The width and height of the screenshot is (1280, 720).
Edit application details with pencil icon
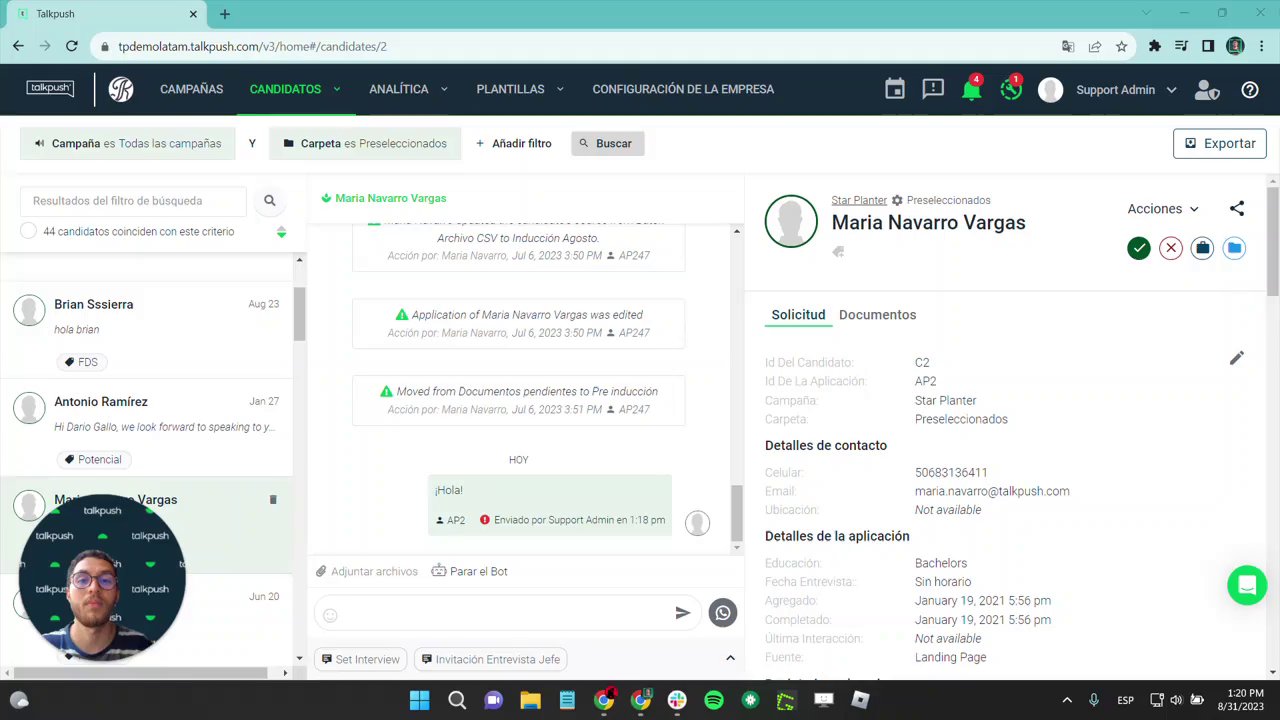pos(1237,358)
